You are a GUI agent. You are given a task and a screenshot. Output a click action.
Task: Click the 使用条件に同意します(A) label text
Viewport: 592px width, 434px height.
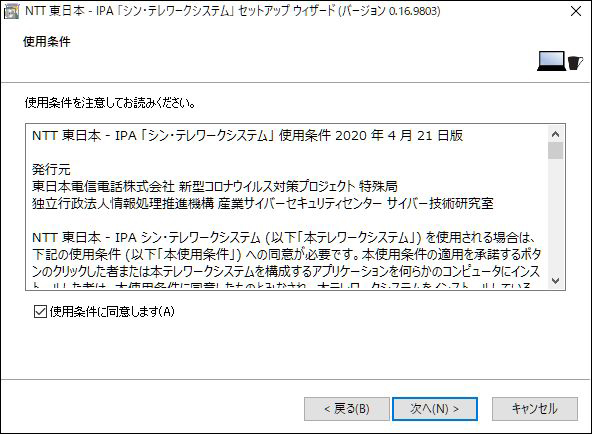(x=112, y=312)
